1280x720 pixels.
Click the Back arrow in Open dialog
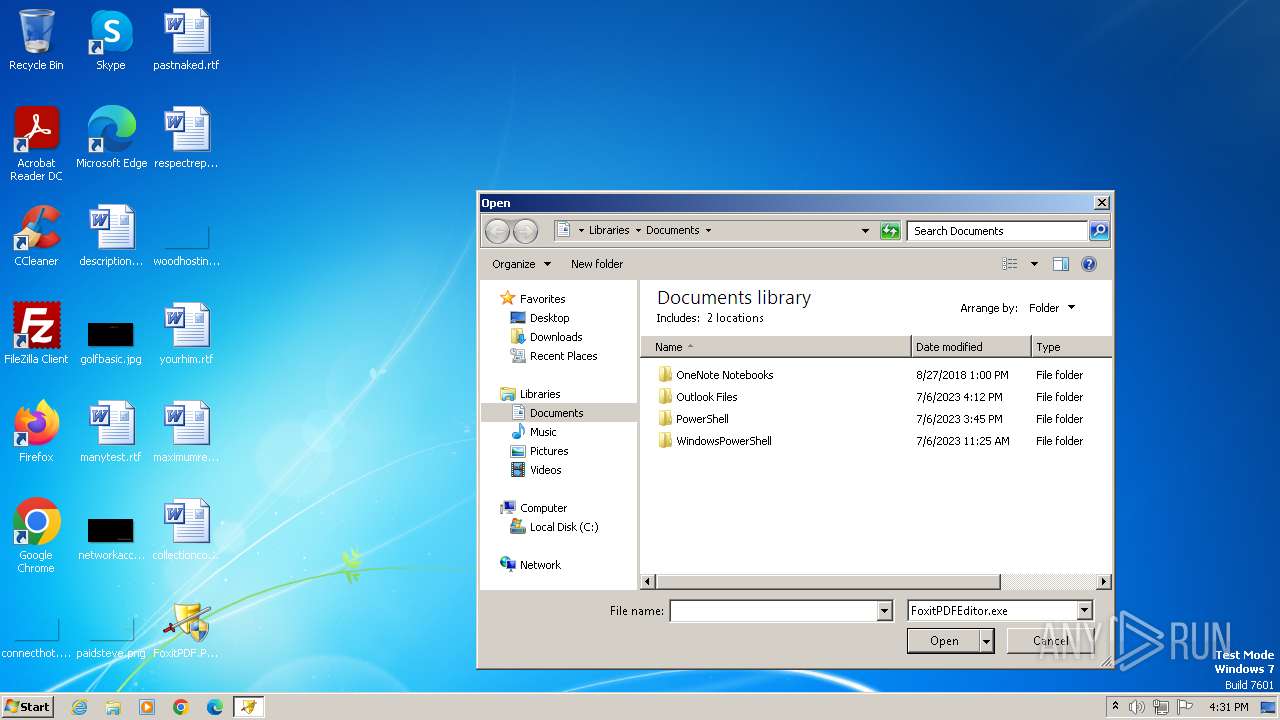[497, 231]
